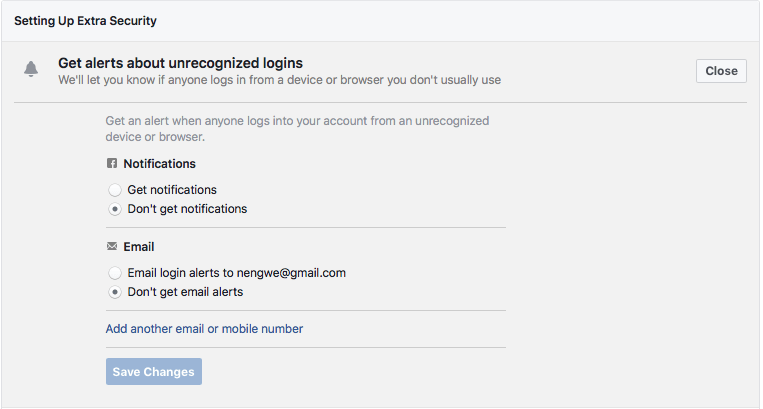Click the 'Get an alert when anyone logs' paragraph
The height and width of the screenshot is (409, 763).
(x=297, y=129)
